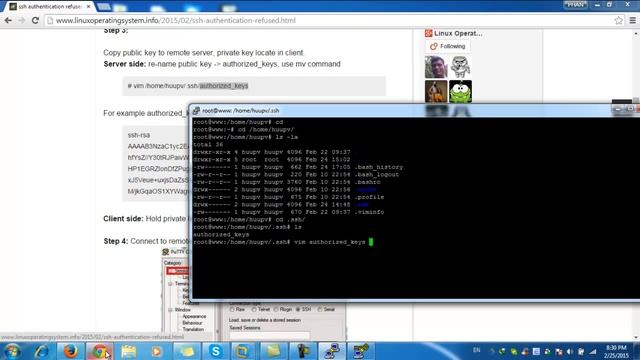The image size is (640, 360).
Task: Click the page scrollbar down arrow
Action: pyautogui.click(x=636, y=338)
